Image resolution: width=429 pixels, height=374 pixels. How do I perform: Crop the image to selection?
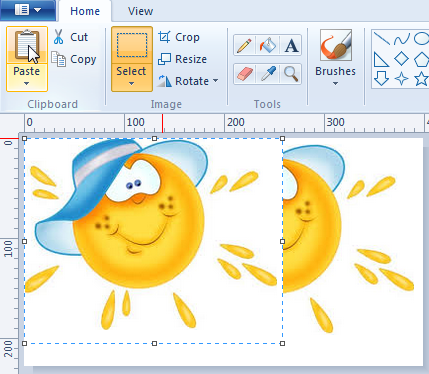click(179, 37)
